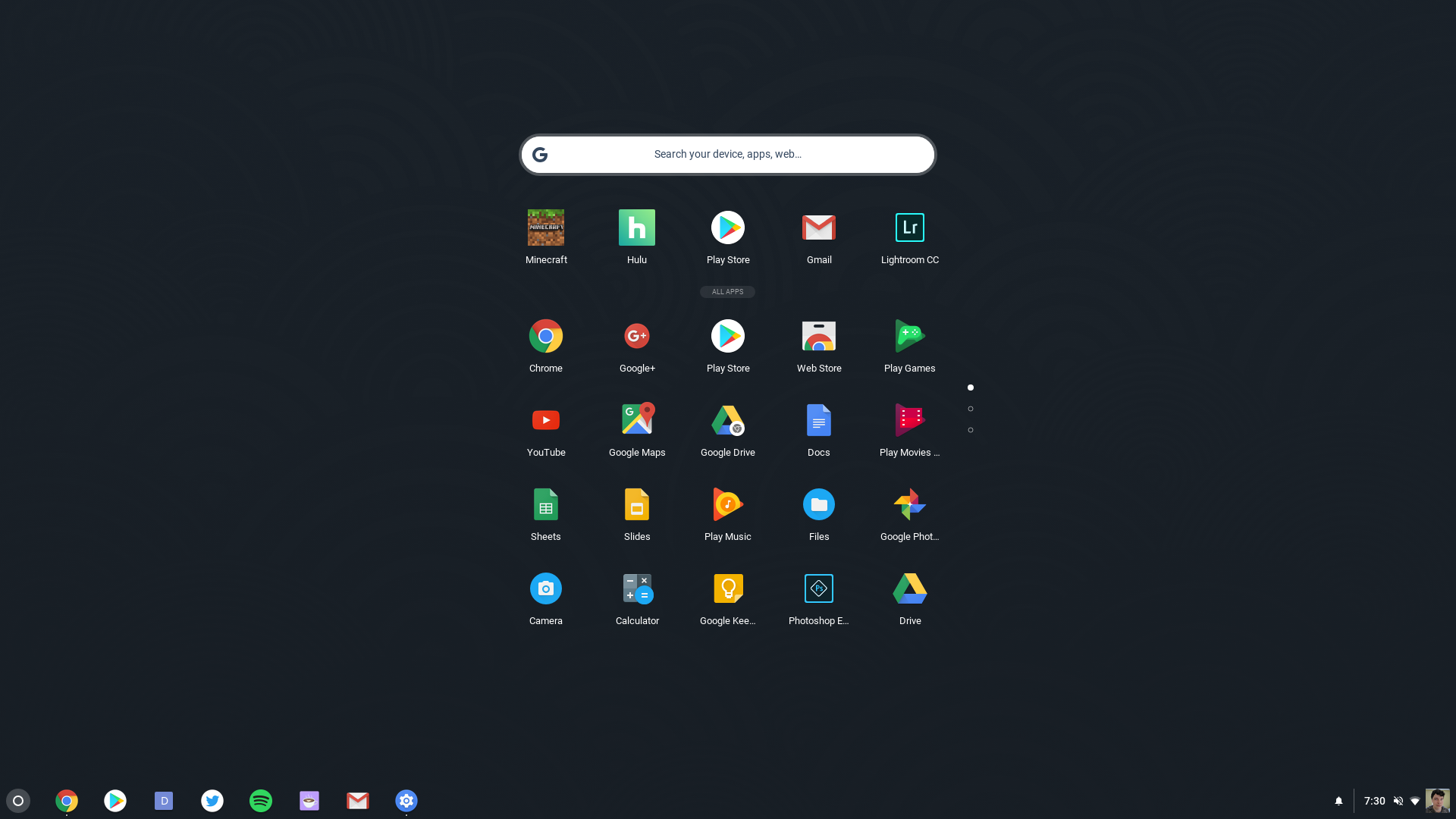Open the notifications bell

1338,801
